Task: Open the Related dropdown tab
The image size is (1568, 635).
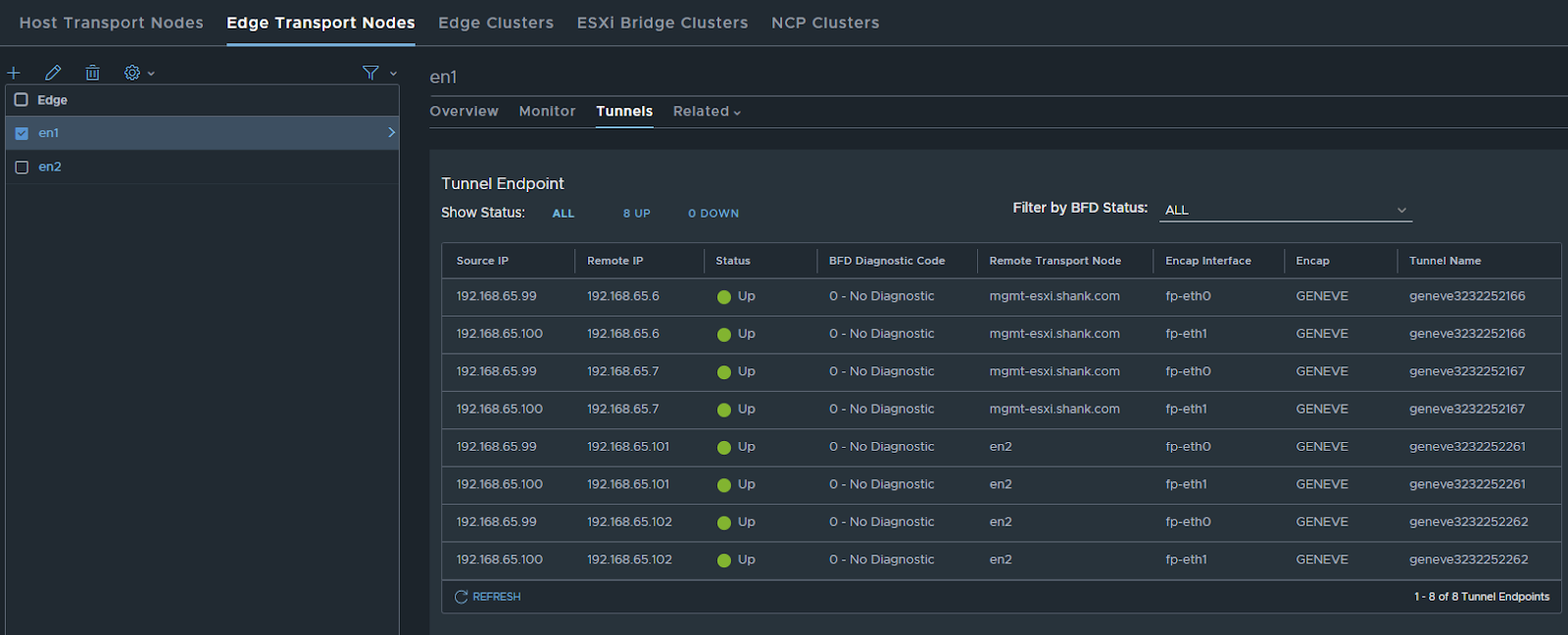Action: (x=707, y=112)
